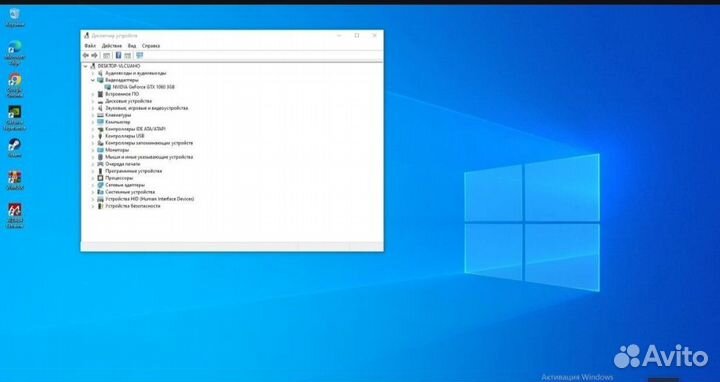Open Google Chrome desktop shortcut
Viewport: 720px width, 382px height.
15,85
